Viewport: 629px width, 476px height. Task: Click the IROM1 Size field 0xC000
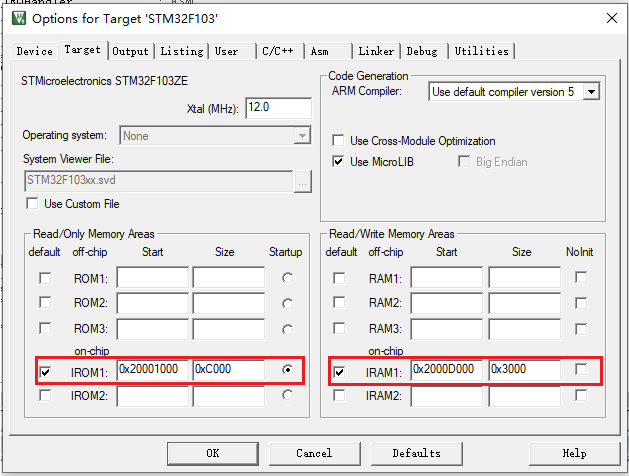[x=229, y=370]
